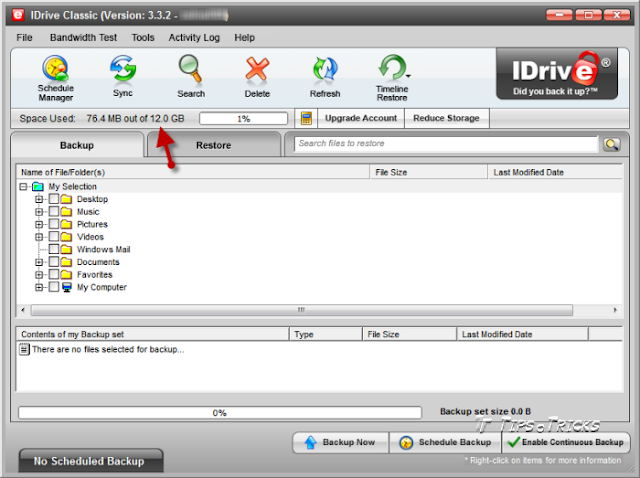
Task: Open the Activity Log menu
Action: coord(194,38)
